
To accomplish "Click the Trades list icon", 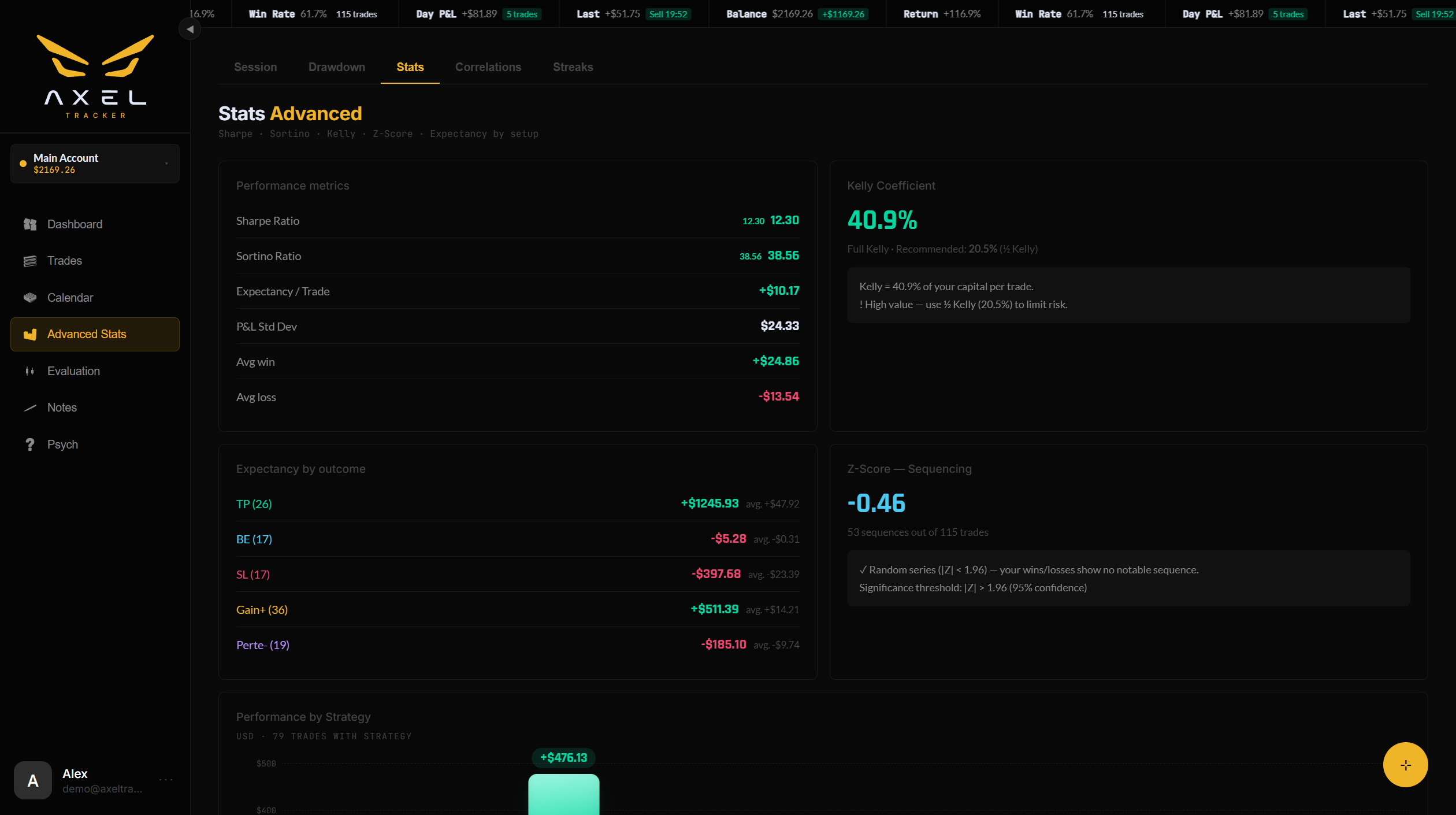I will pyautogui.click(x=30, y=261).
